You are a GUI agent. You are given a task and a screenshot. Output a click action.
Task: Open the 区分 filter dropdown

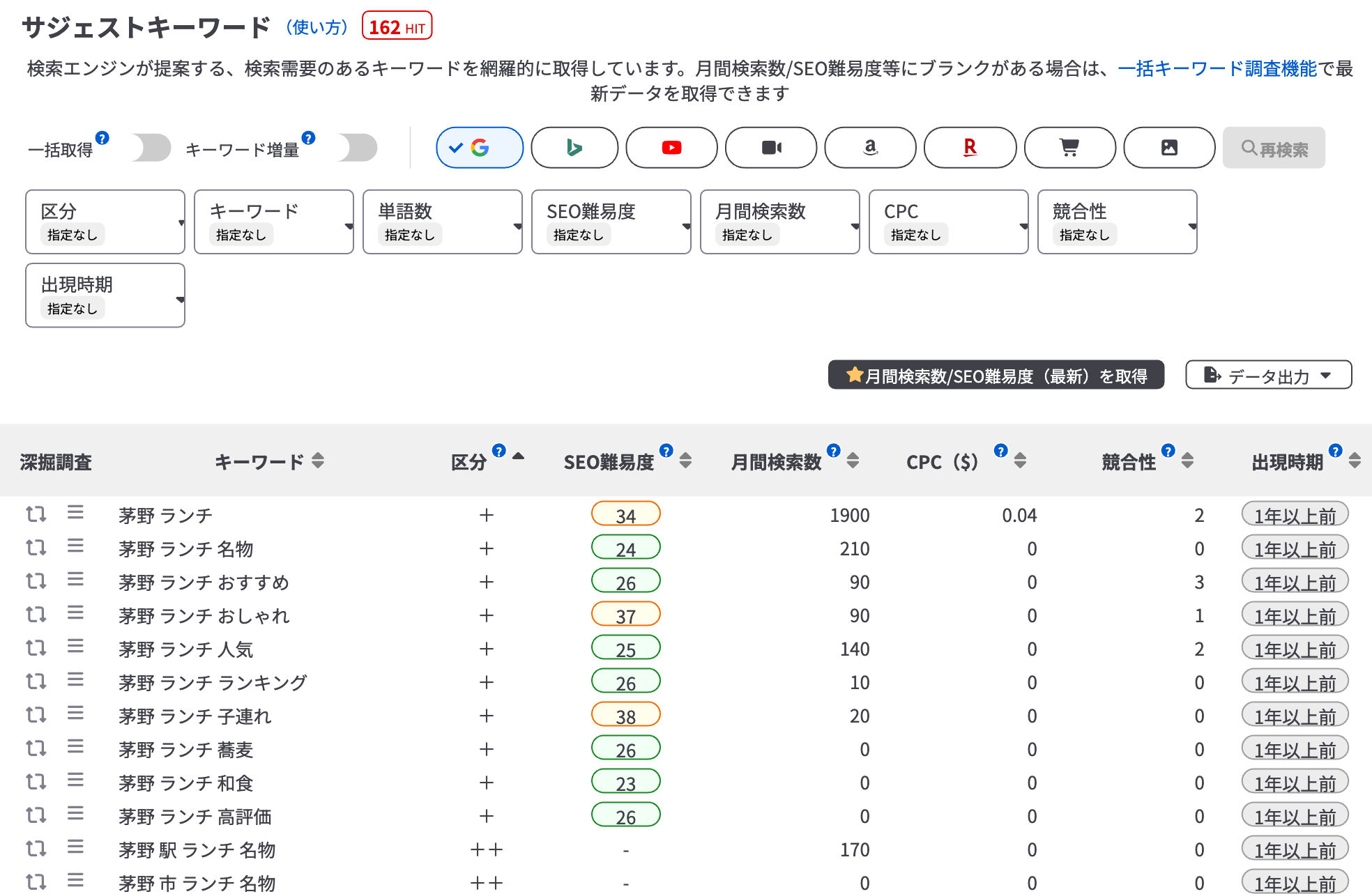[x=105, y=222]
